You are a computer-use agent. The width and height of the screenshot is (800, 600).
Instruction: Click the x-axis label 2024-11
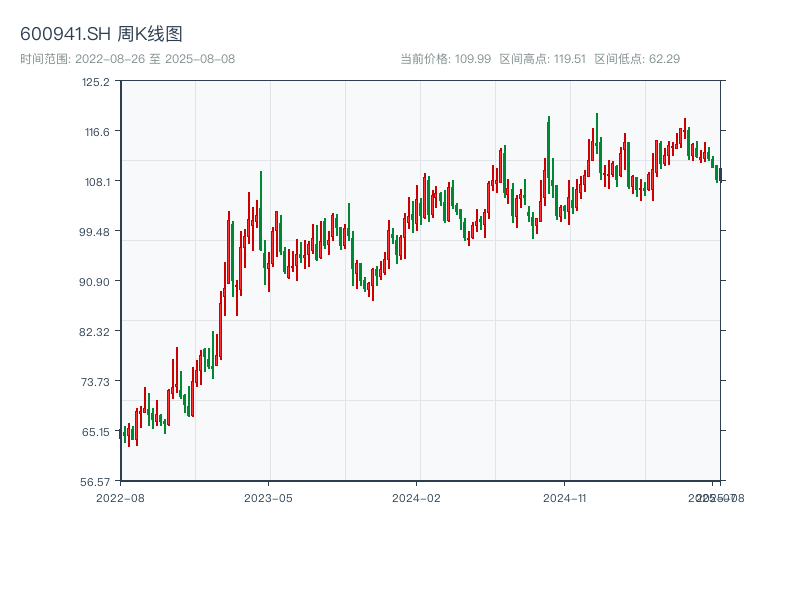(x=564, y=498)
